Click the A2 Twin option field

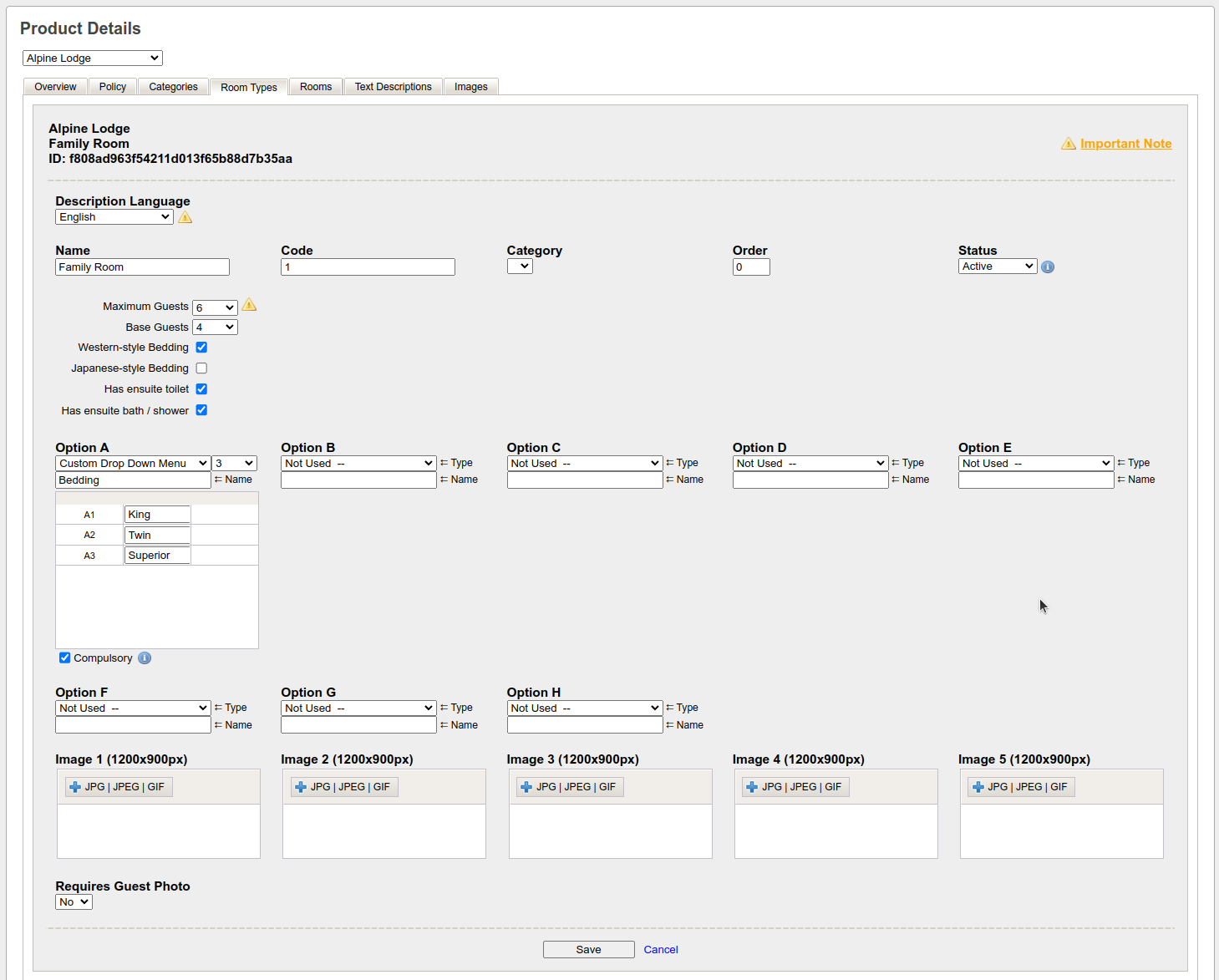(157, 536)
